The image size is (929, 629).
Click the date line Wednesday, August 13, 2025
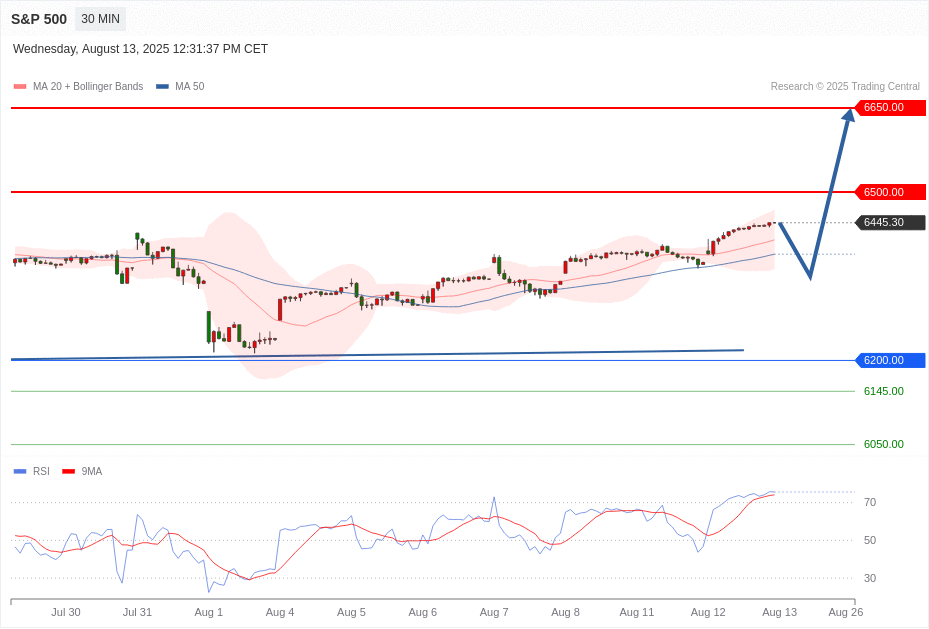[x=140, y=49]
